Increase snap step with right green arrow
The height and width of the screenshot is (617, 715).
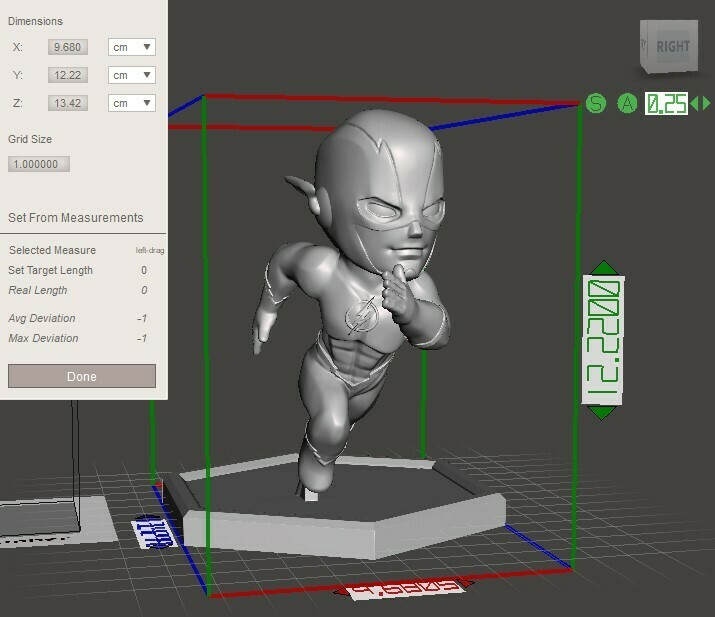[706, 104]
